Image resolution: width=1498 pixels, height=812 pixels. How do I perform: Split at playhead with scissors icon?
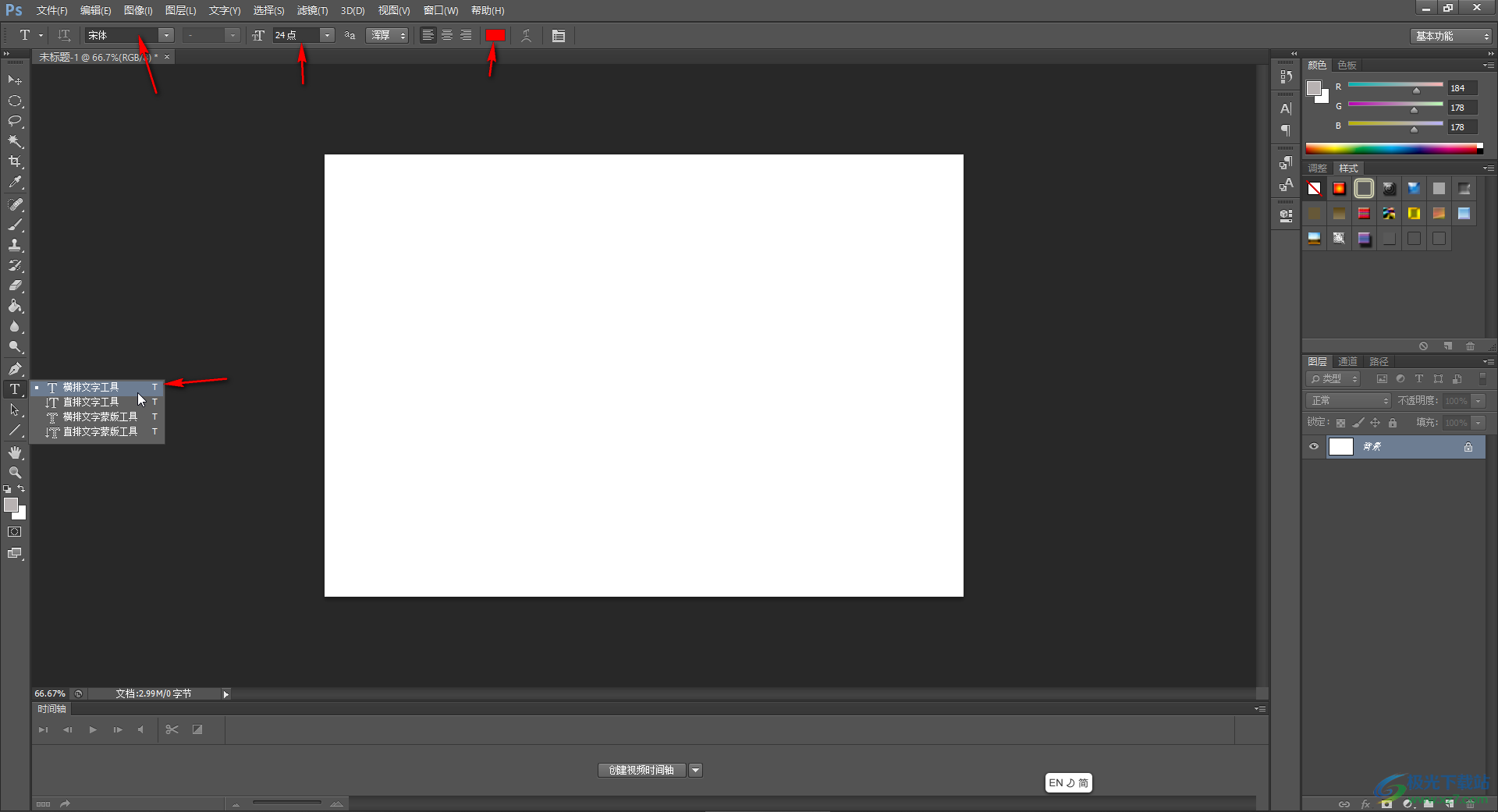[172, 730]
